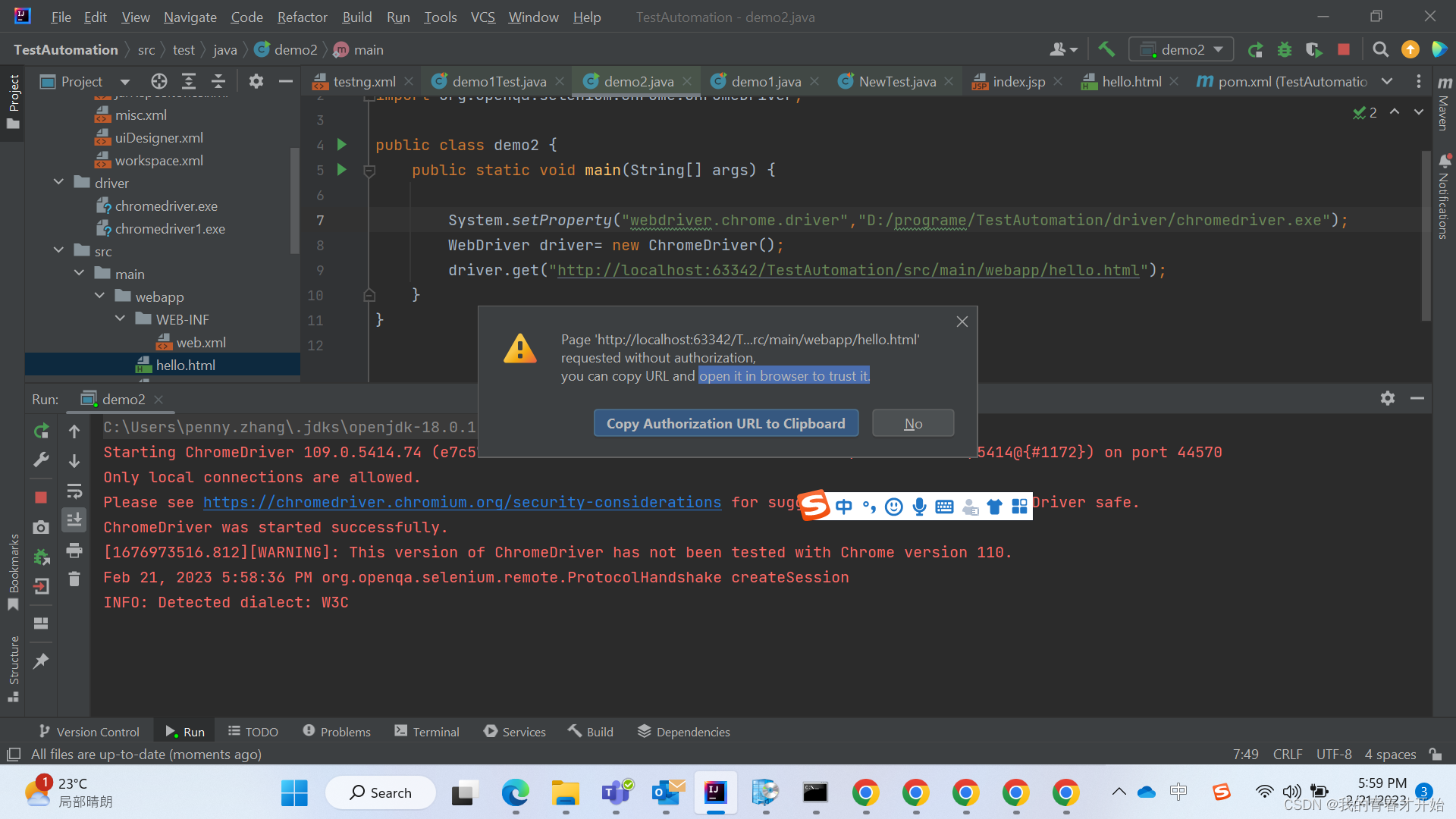Change CRLF line separator in status bar

tap(1288, 754)
